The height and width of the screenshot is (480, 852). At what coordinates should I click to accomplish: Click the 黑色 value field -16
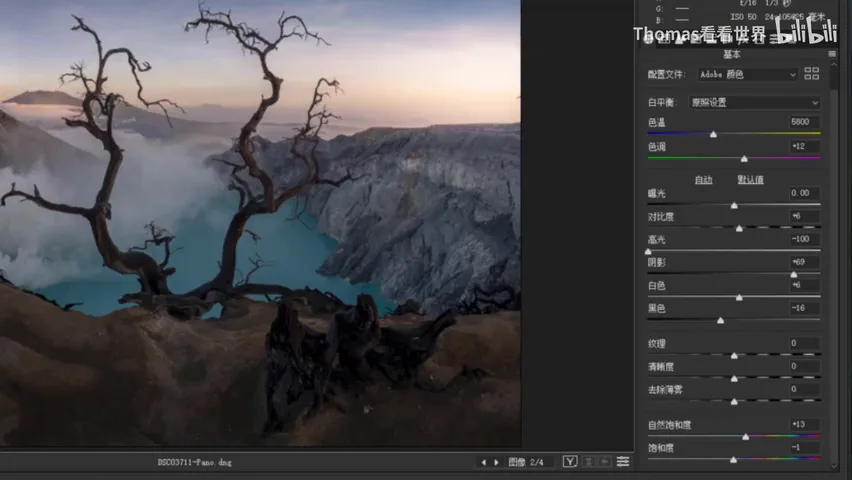804,308
